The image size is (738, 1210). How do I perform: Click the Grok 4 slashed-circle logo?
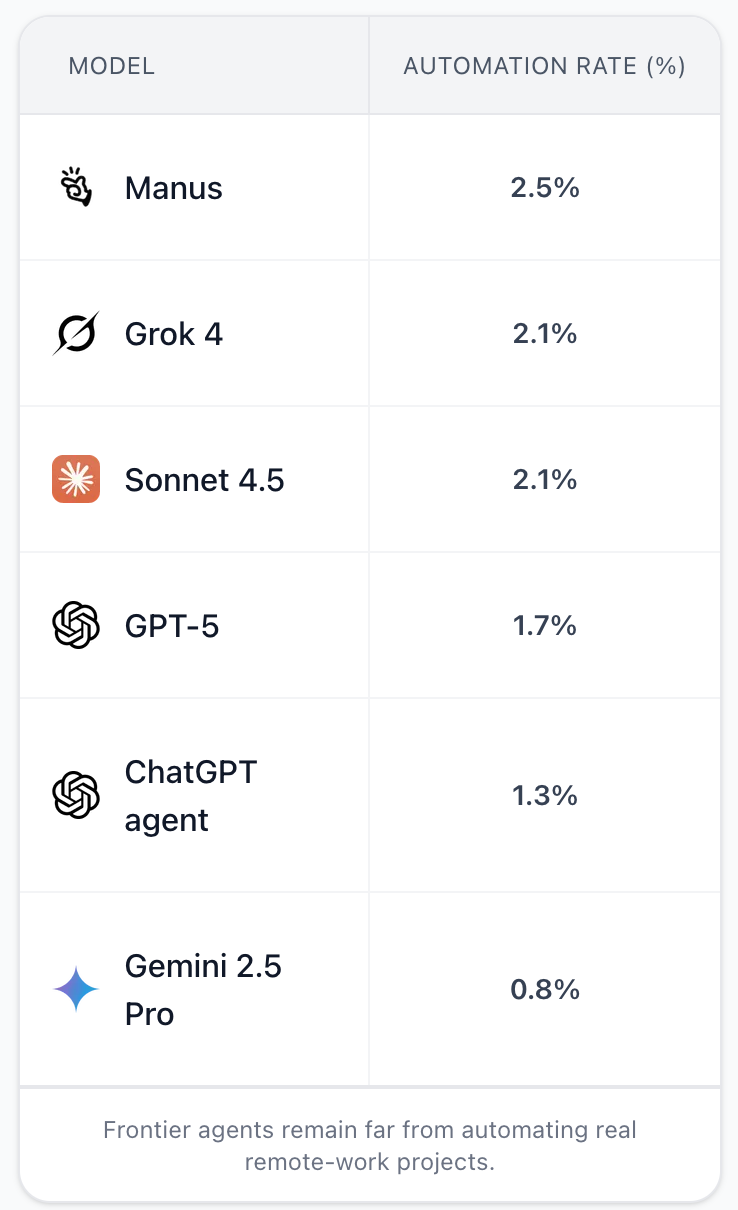pyautogui.click(x=76, y=333)
